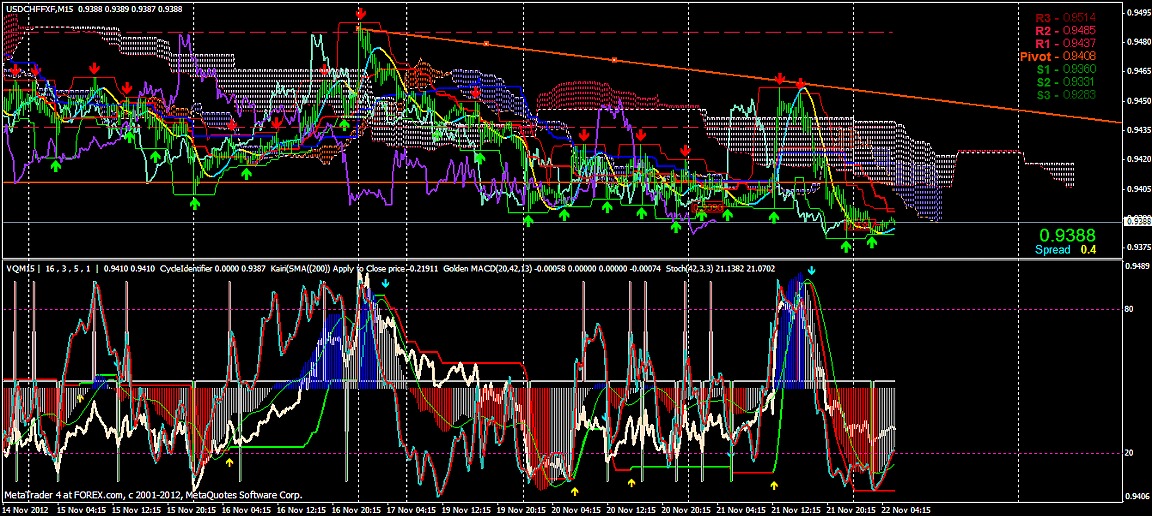Click the USDCHFFXF,M15 chart title
Image resolution: width=1152 pixels, height=516 pixels.
[x=37, y=8]
